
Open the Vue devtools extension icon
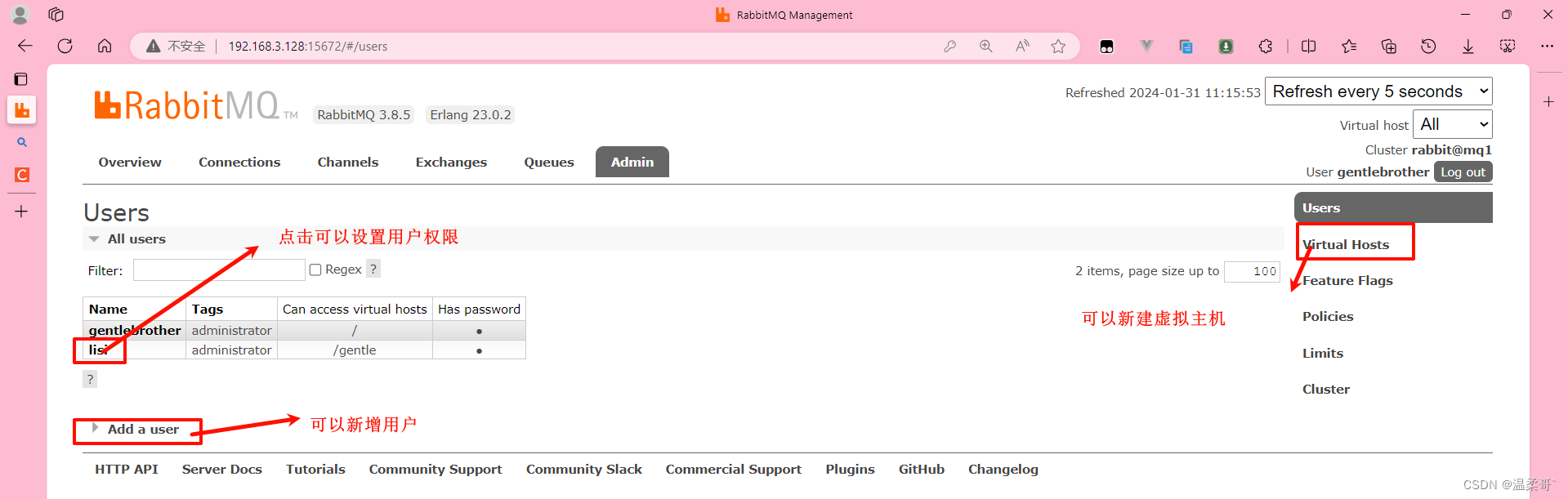[1146, 47]
